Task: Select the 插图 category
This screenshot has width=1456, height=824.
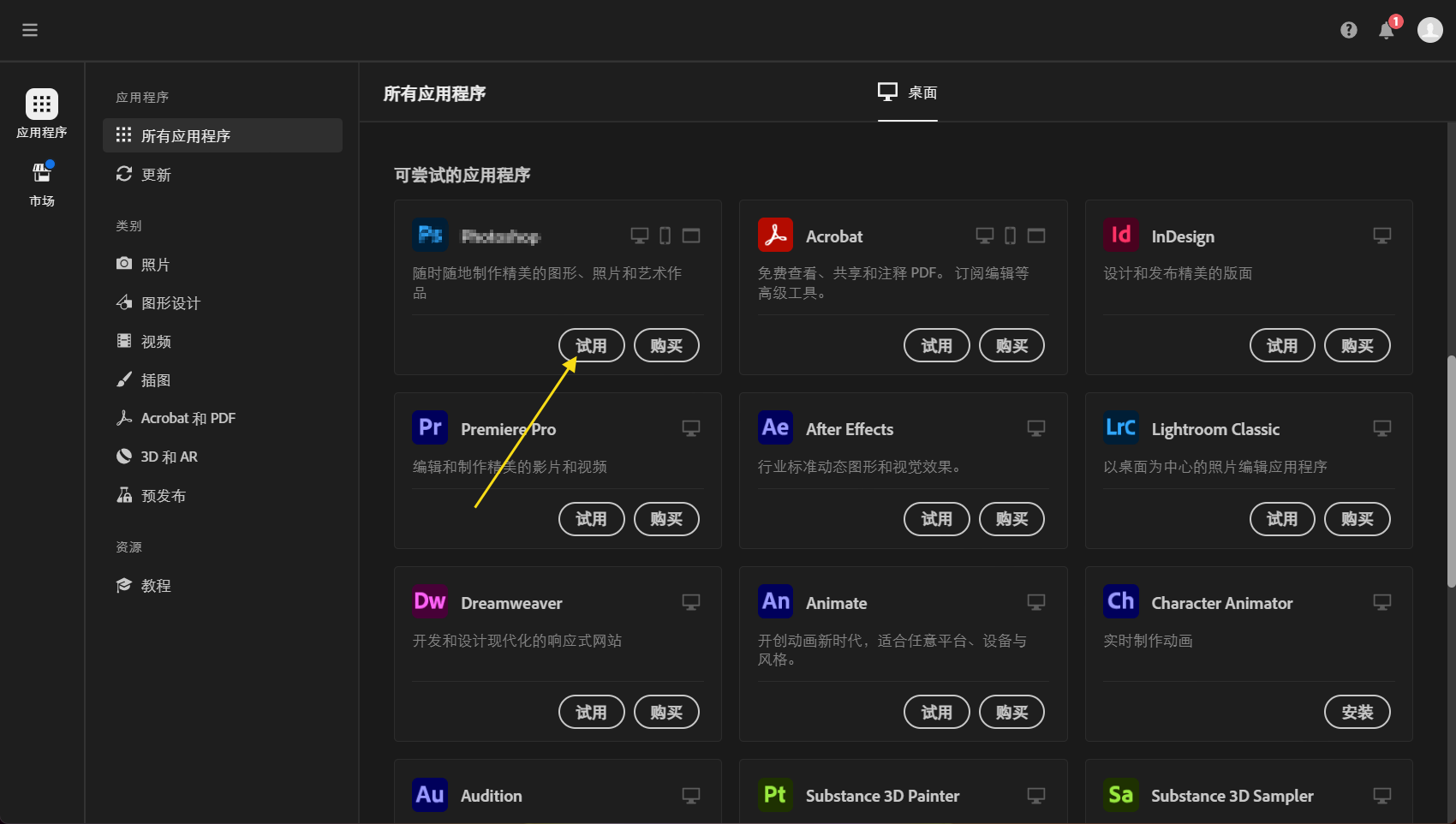Action: (x=155, y=379)
